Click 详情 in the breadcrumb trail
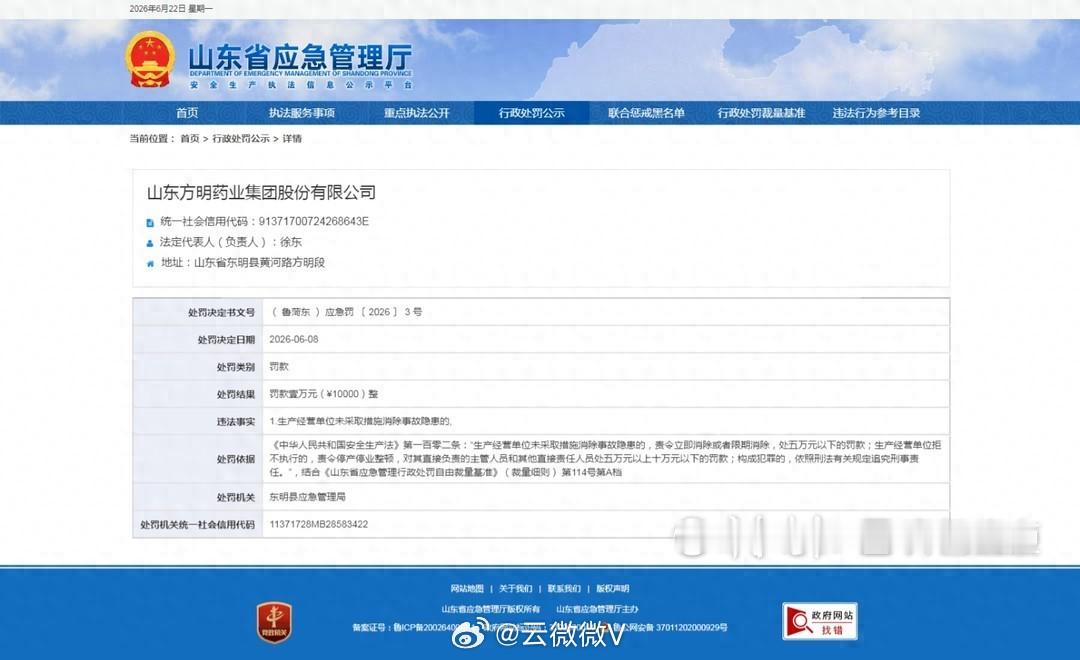Image resolution: width=1080 pixels, height=660 pixels. click(292, 138)
